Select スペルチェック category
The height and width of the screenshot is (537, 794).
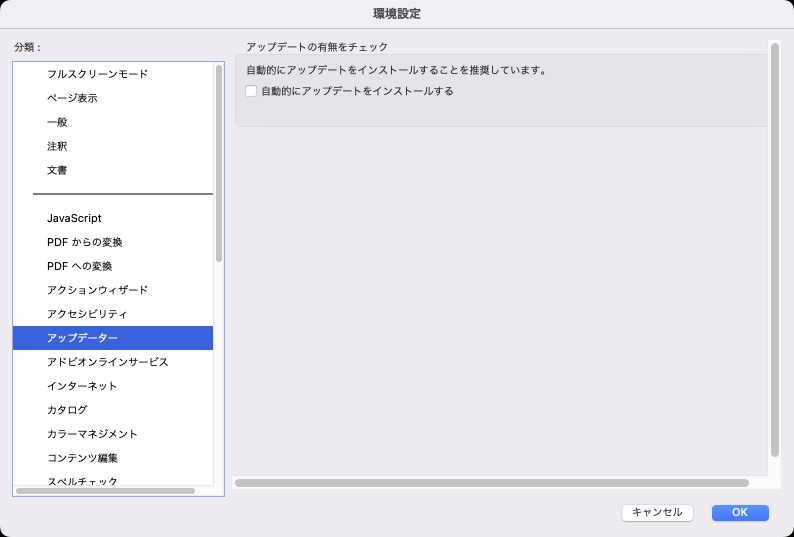point(112,480)
